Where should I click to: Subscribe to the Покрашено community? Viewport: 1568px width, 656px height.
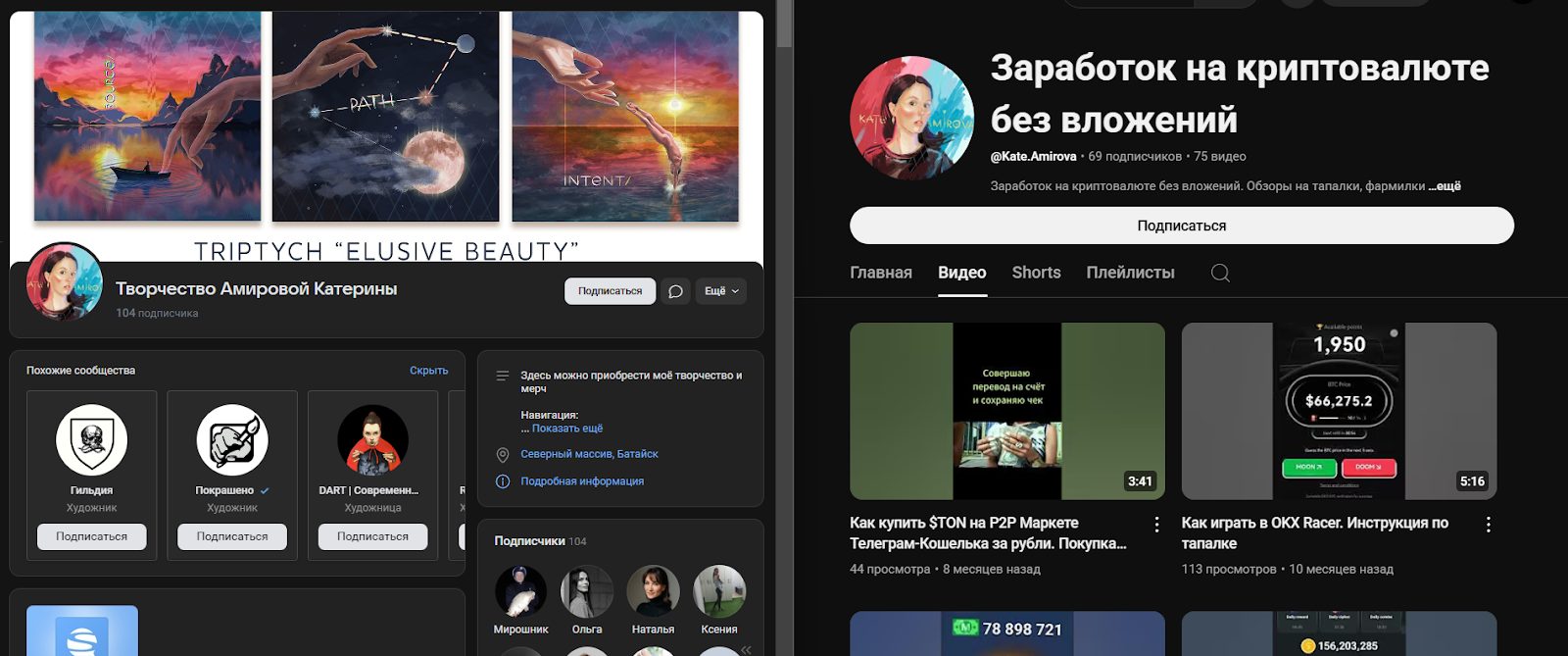pos(232,536)
